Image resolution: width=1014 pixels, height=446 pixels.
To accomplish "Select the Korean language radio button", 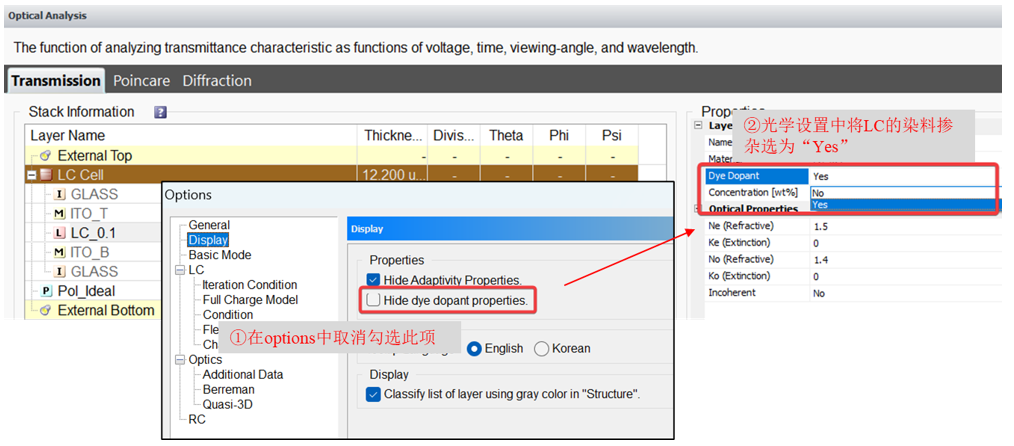I will pos(542,349).
